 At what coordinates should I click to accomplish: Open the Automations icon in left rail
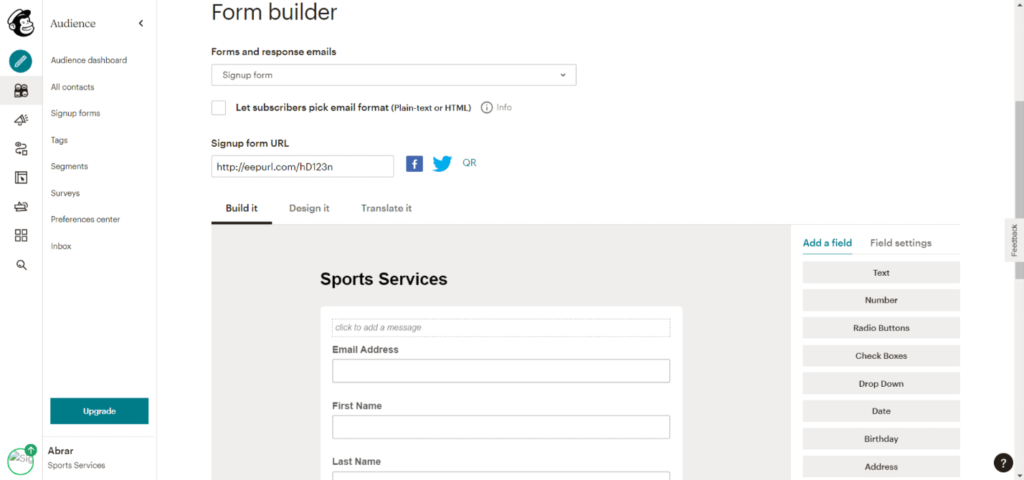click(21, 149)
